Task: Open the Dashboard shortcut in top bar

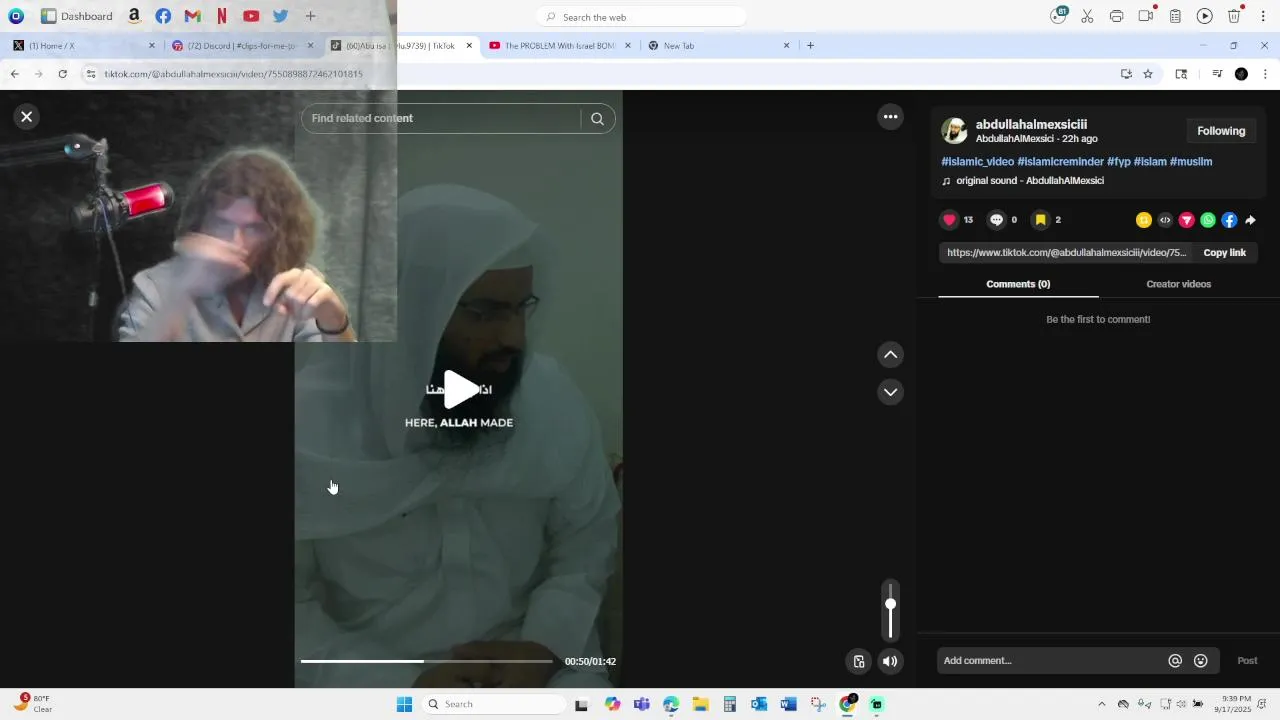Action: (x=77, y=16)
